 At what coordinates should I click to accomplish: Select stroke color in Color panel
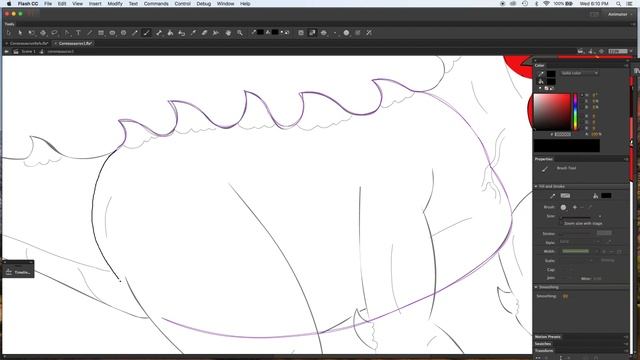tap(551, 74)
